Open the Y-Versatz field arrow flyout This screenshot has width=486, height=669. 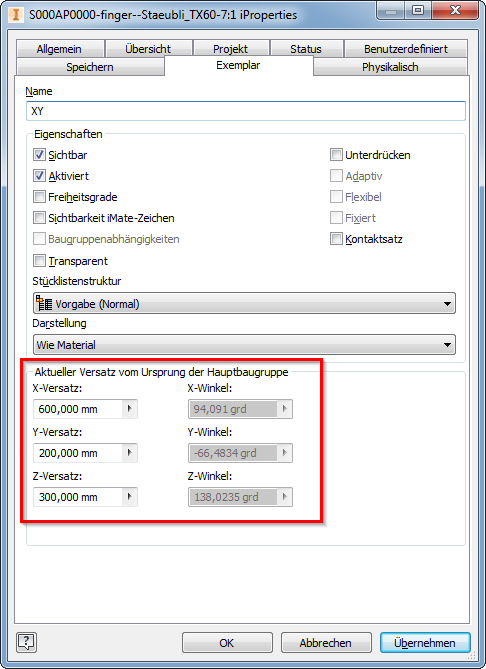point(130,453)
